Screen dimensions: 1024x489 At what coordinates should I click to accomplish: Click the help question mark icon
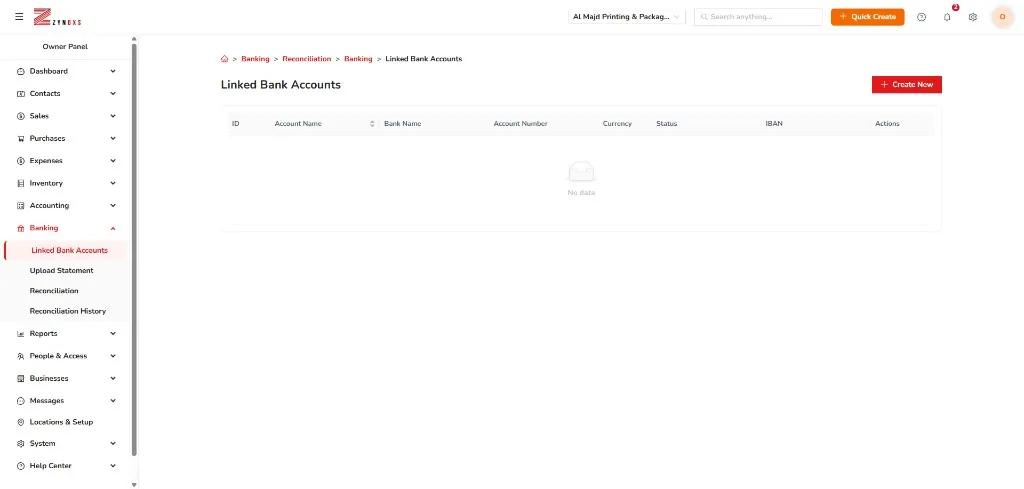coord(921,17)
